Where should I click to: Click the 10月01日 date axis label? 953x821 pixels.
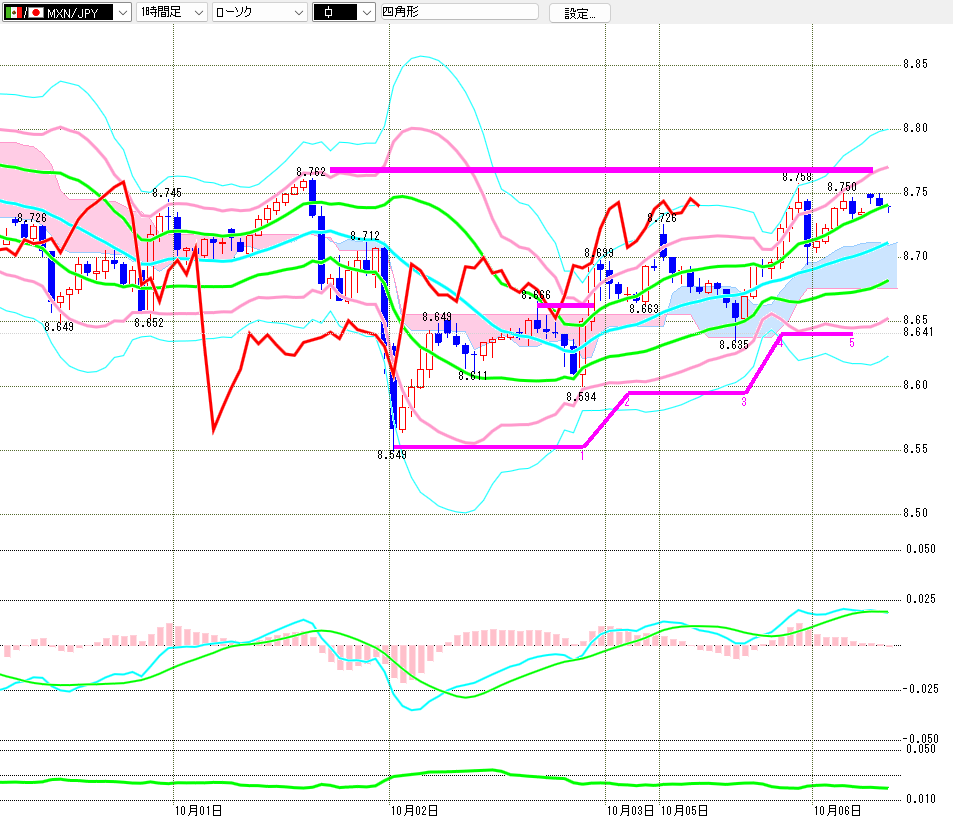click(x=198, y=811)
